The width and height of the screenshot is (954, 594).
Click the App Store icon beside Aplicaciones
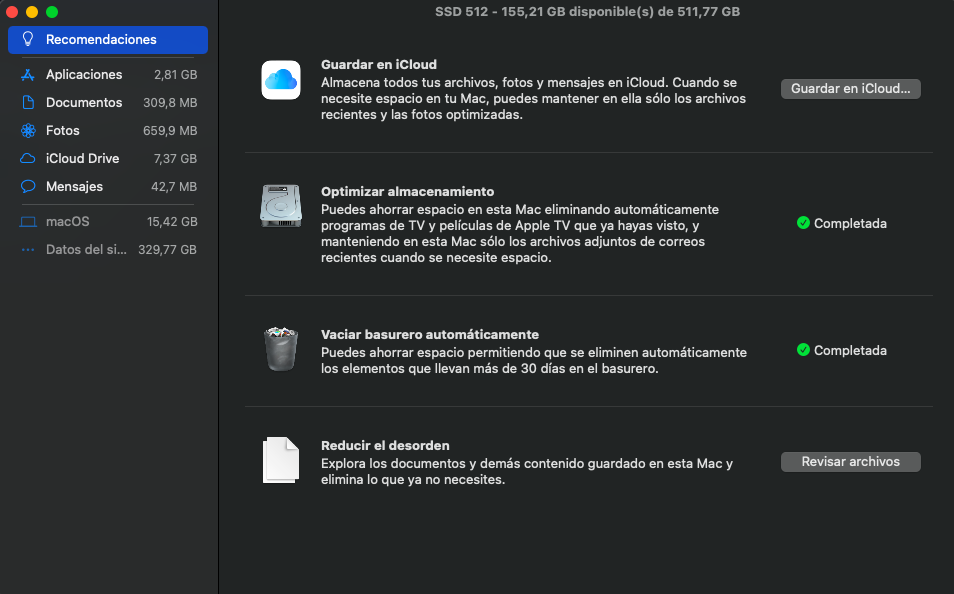(28, 74)
